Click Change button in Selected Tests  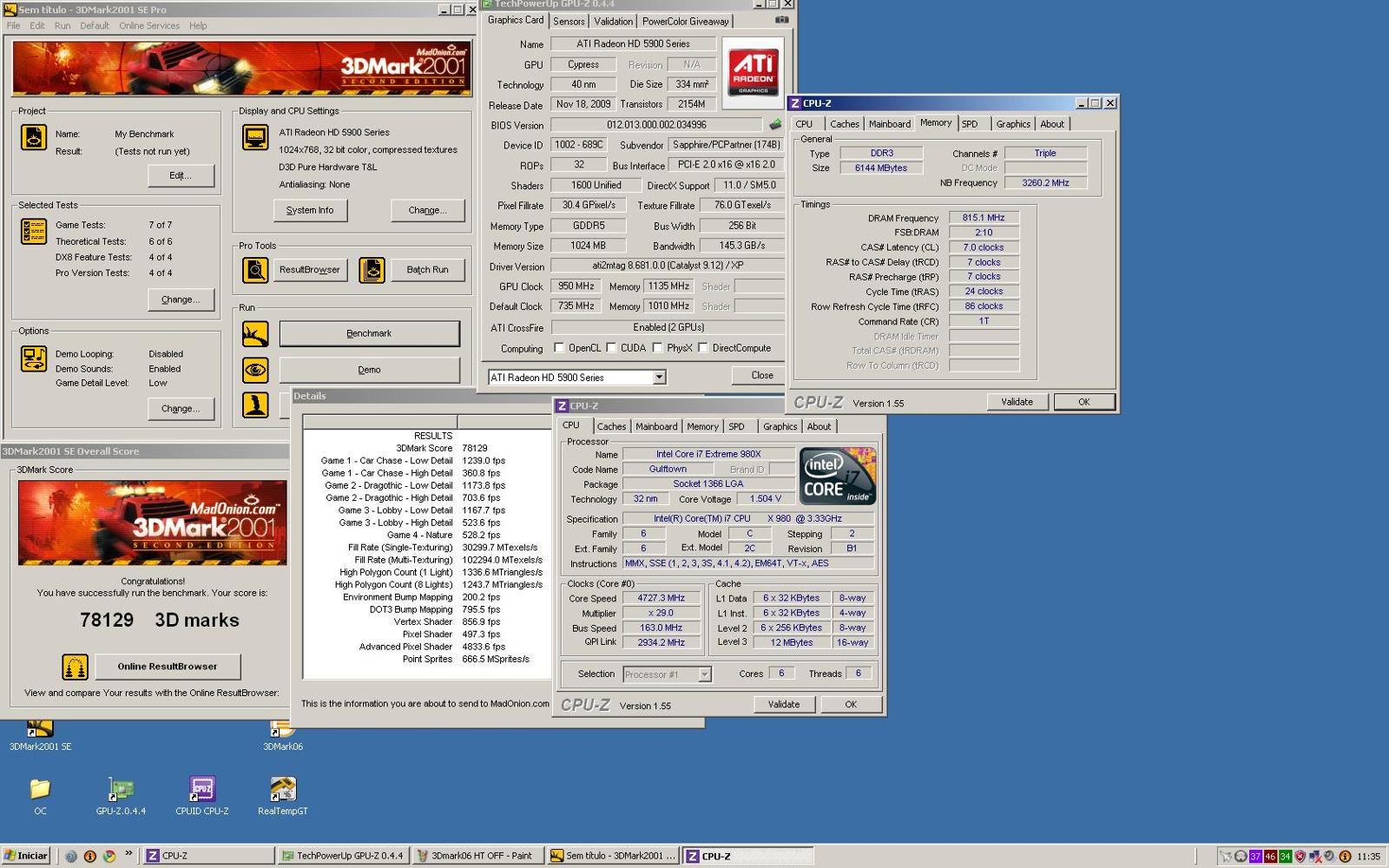click(x=181, y=299)
